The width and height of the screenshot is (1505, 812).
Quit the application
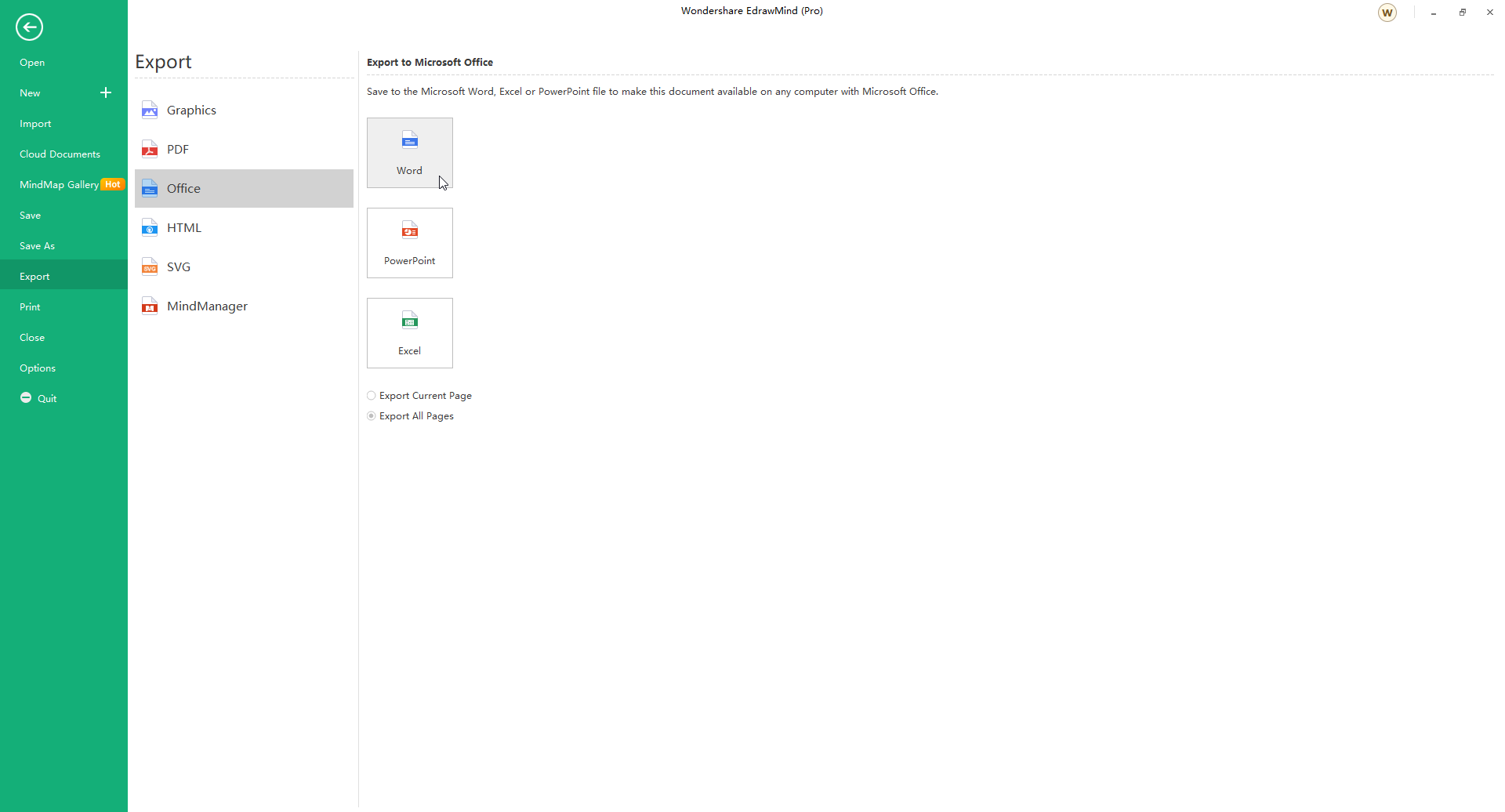tap(63, 399)
